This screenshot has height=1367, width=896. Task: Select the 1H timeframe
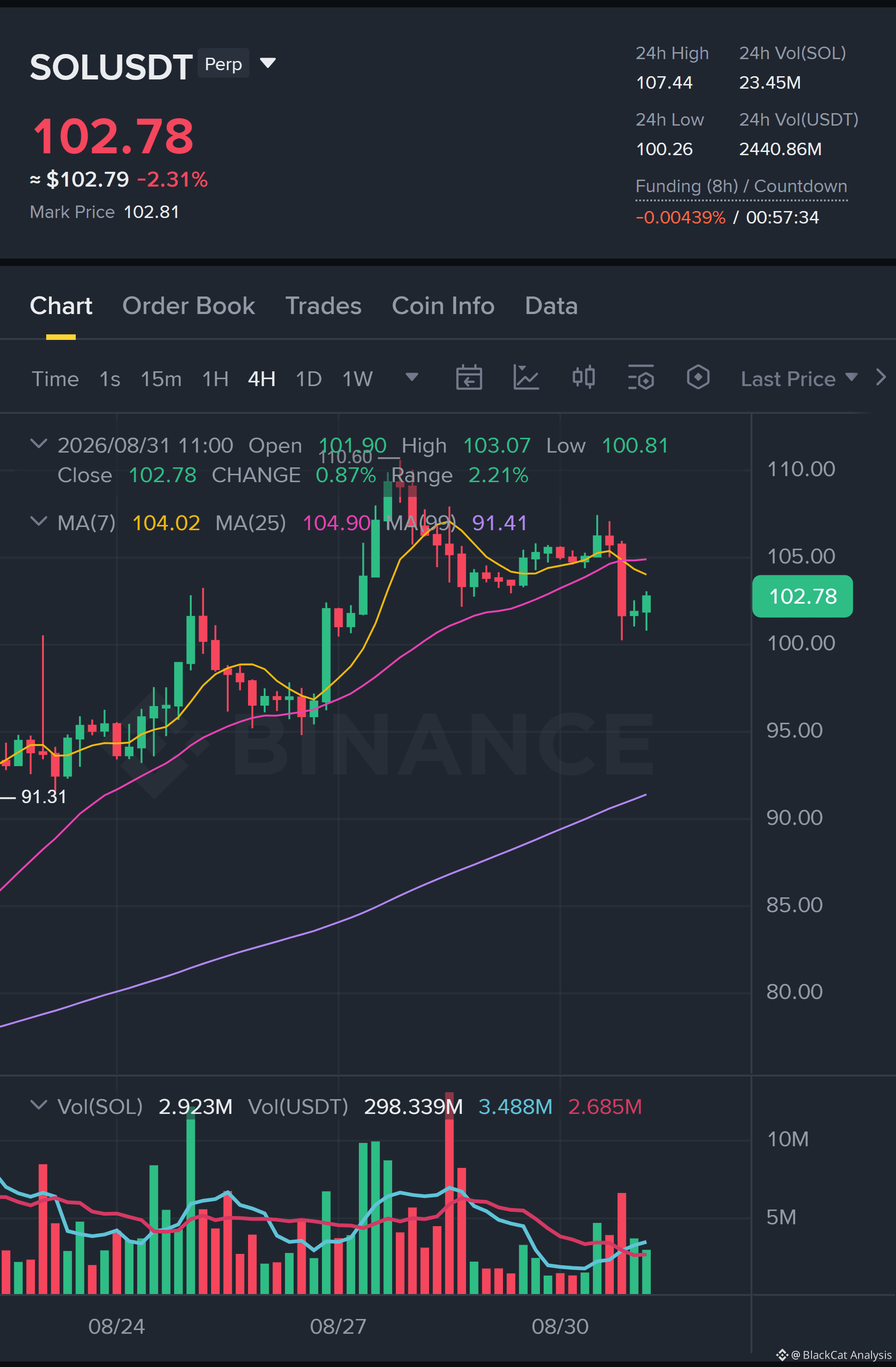click(x=215, y=379)
